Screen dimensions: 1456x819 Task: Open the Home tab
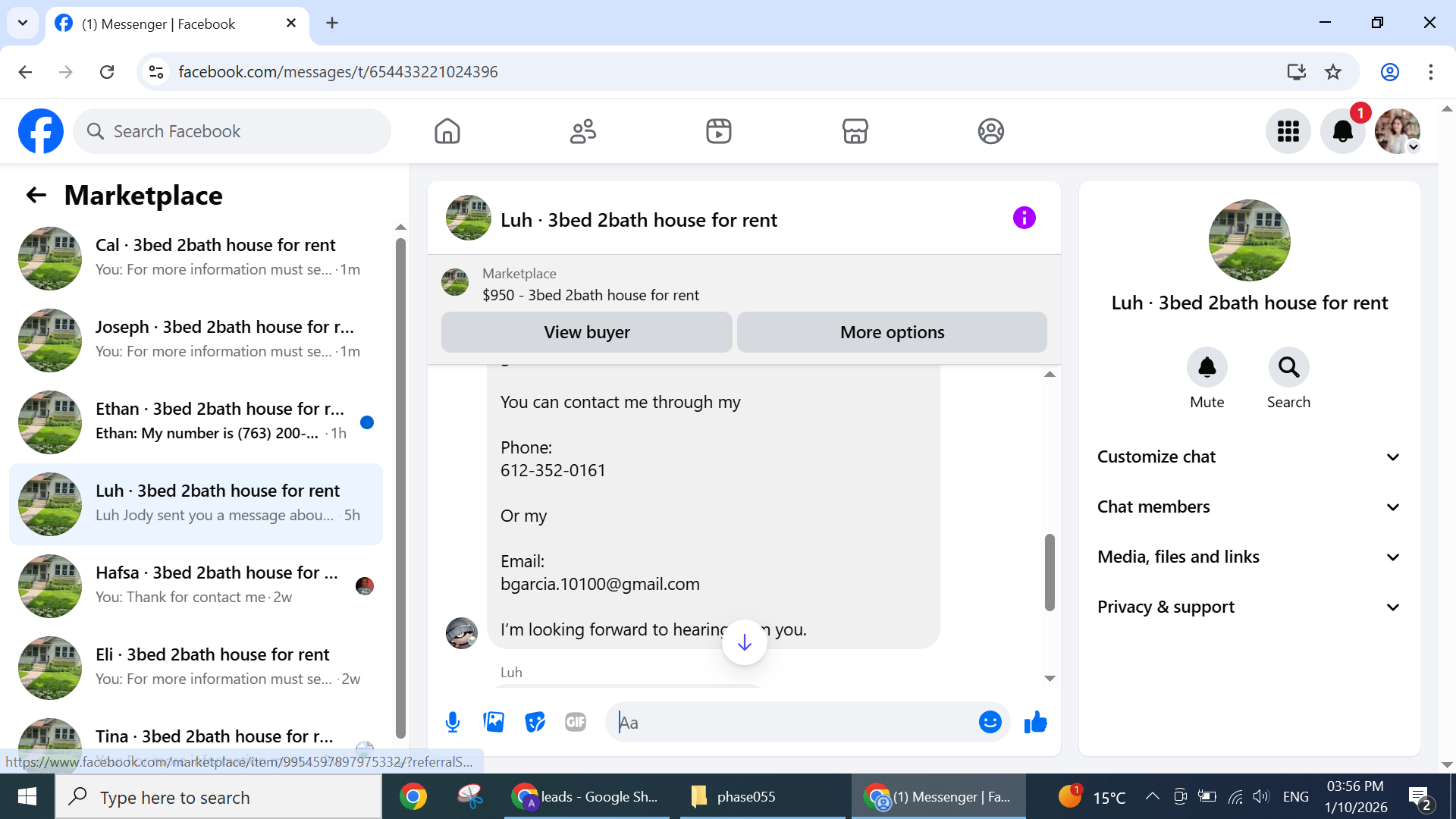447,131
